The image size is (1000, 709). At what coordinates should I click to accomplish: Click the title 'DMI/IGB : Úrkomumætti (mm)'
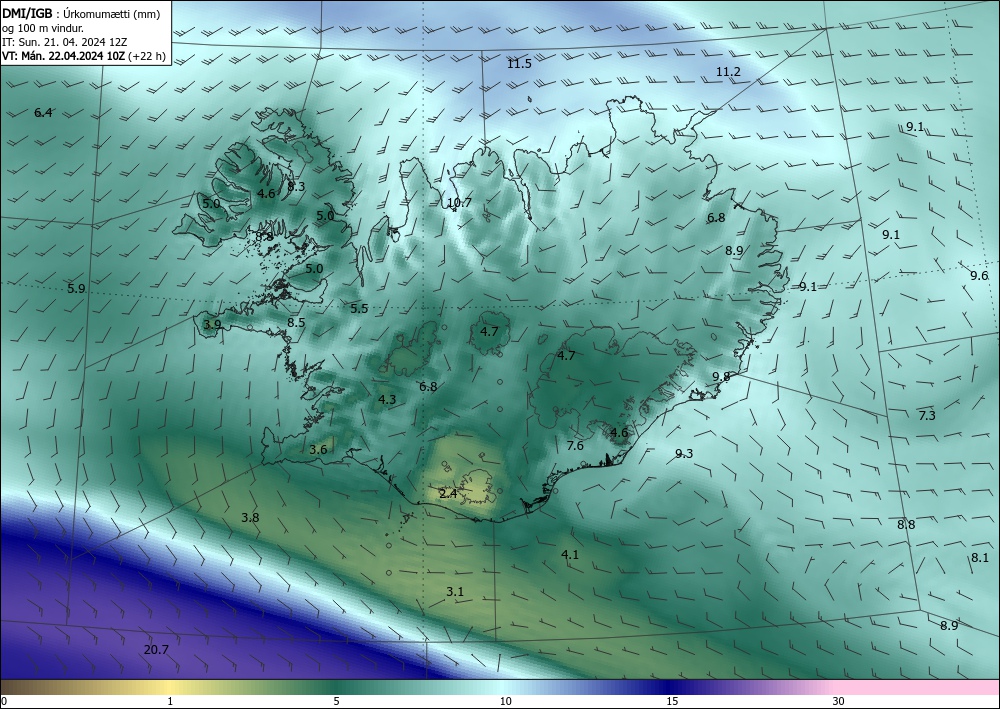81,14
